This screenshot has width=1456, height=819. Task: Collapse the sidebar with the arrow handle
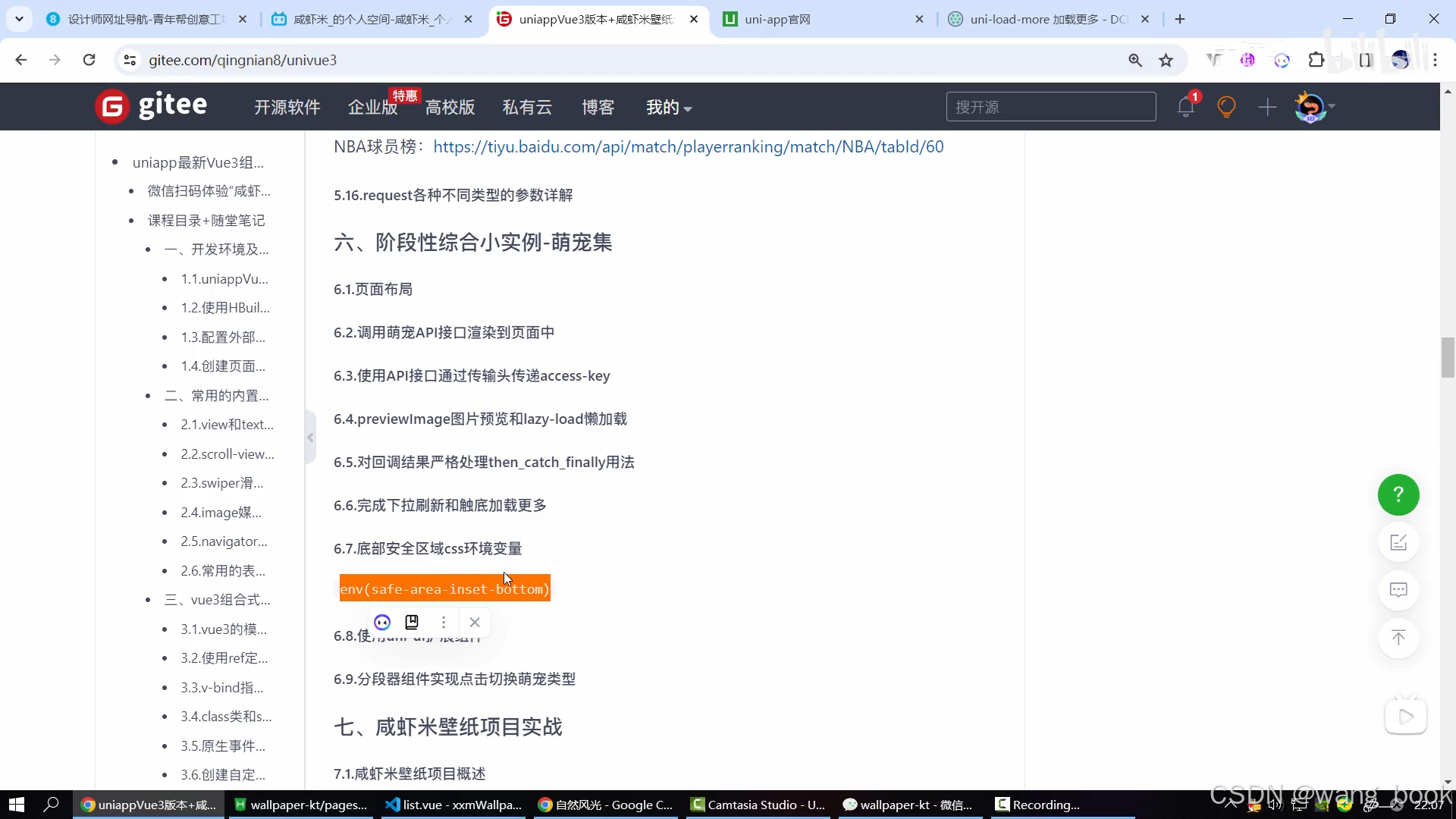tap(310, 437)
